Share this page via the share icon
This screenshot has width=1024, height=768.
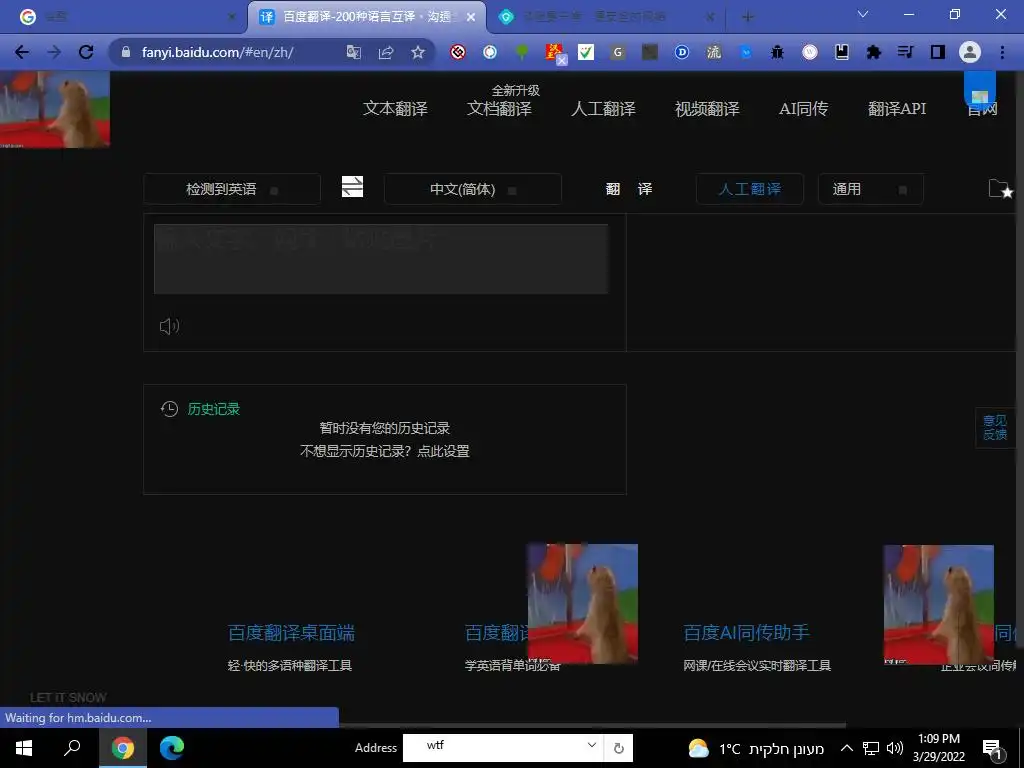(x=386, y=52)
